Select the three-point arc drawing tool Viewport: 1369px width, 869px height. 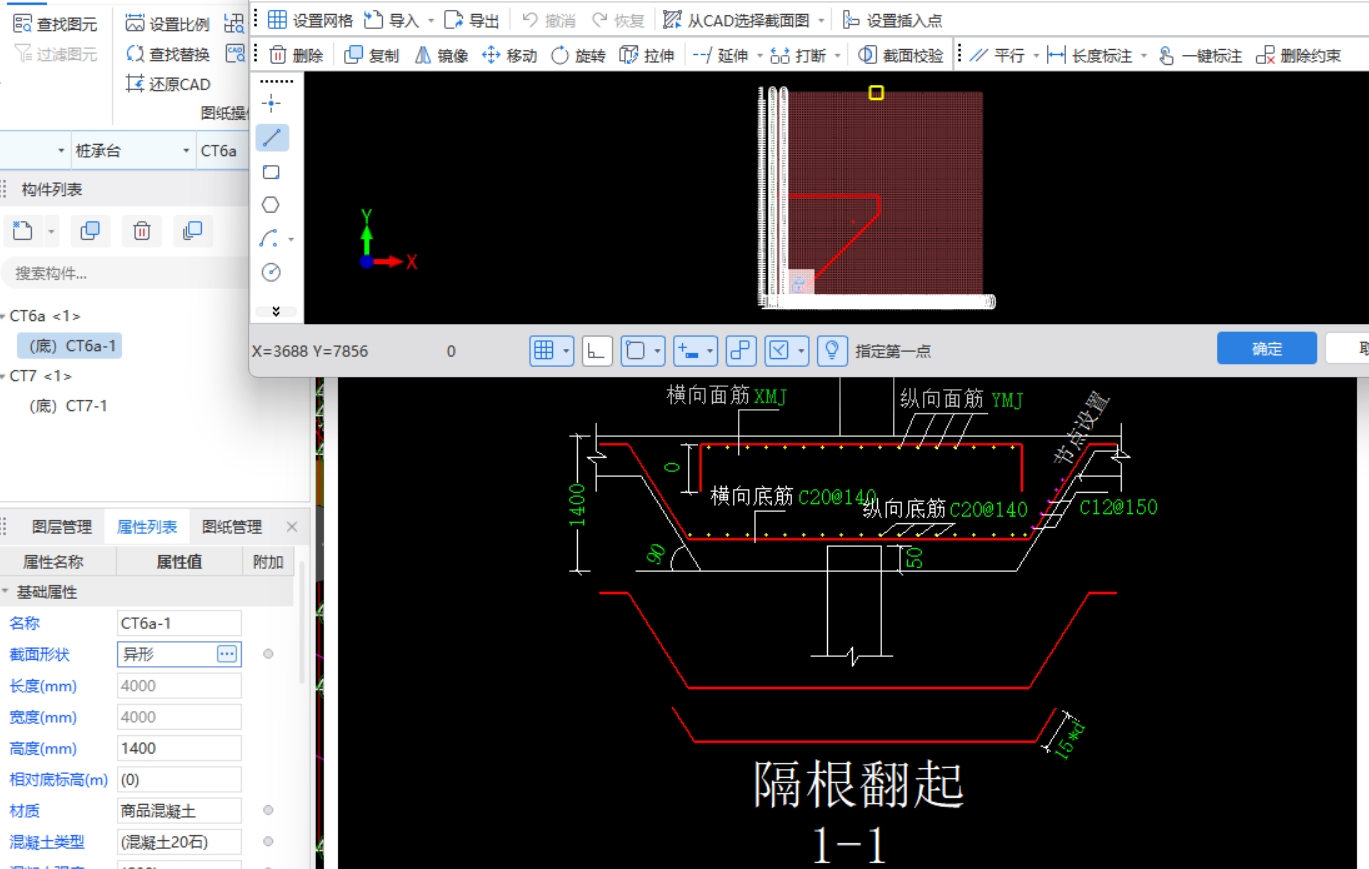pos(270,239)
